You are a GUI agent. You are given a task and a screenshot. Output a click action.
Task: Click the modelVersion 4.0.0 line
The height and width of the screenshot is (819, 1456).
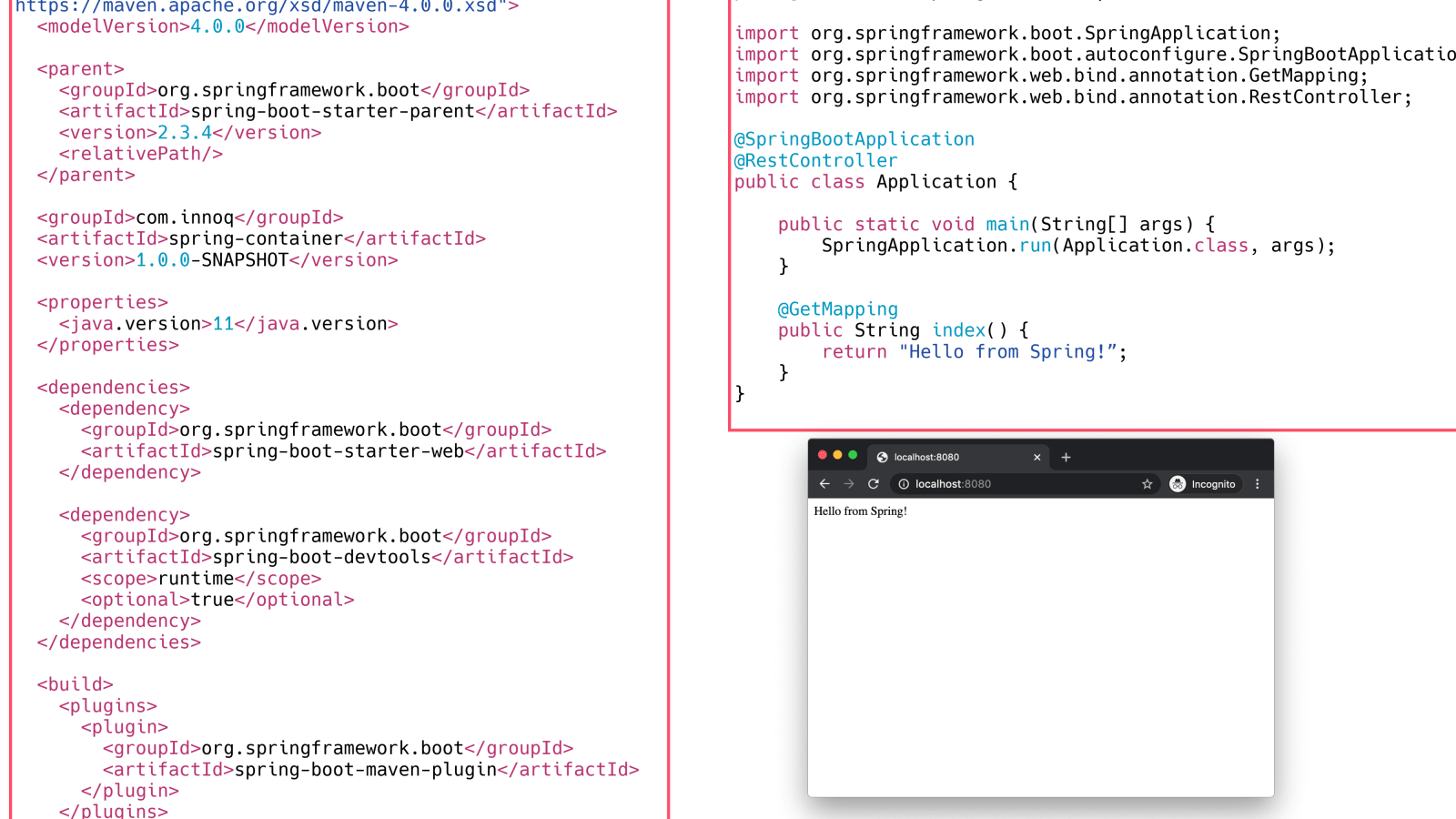[223, 26]
